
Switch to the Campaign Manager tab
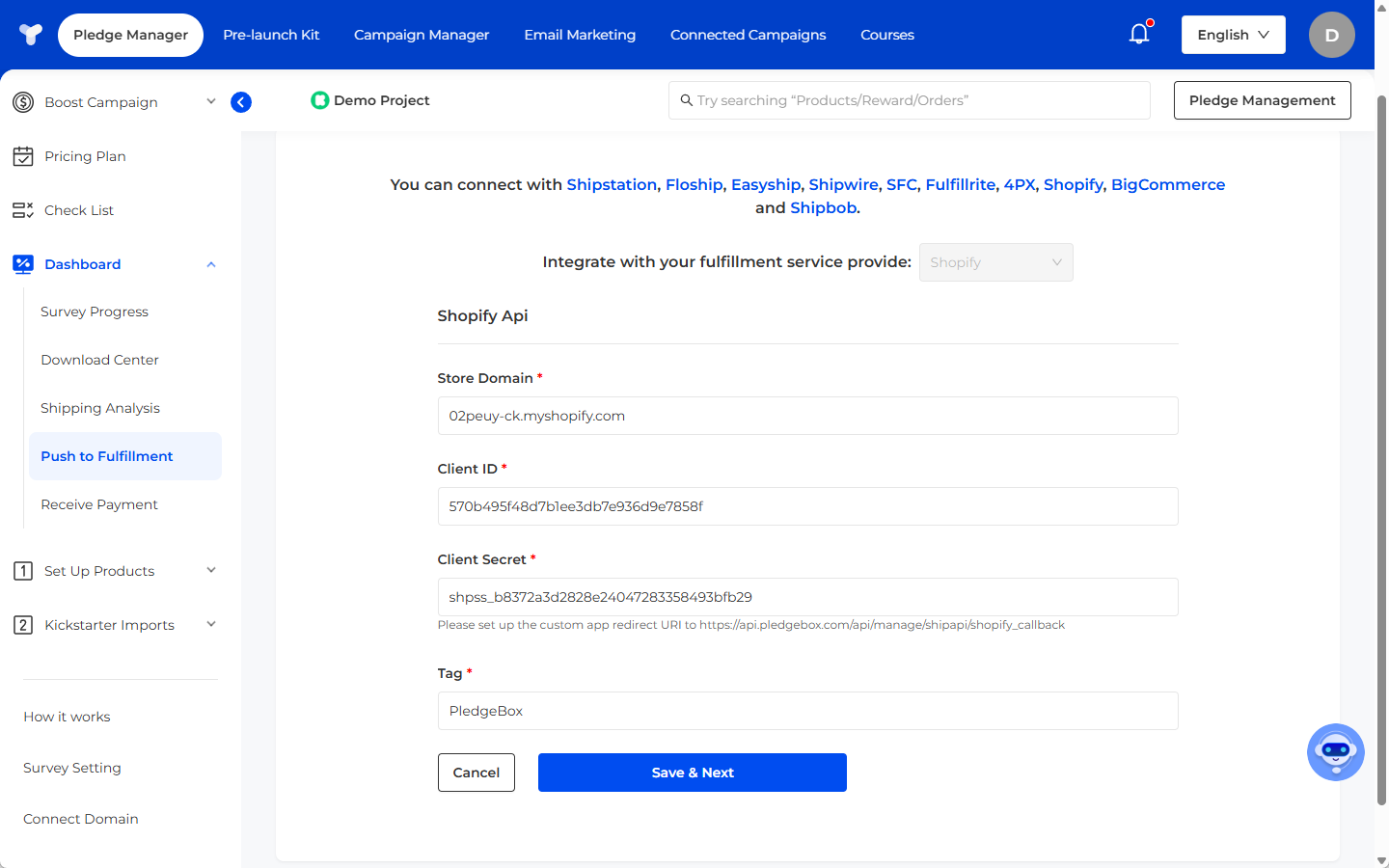click(422, 35)
